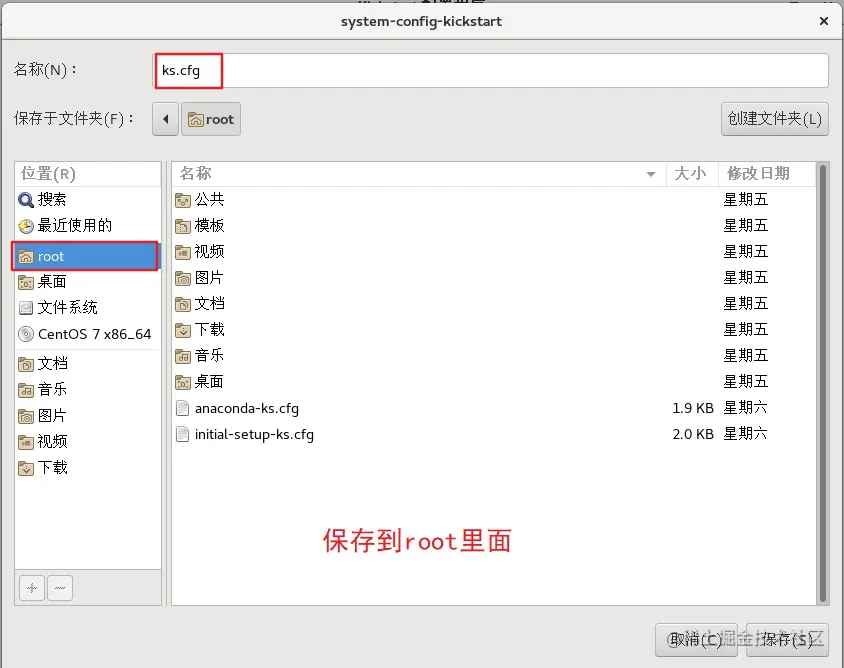The height and width of the screenshot is (668, 844).
Task: Select the 图片 bookmark in the sidebar
Action: tap(88, 416)
